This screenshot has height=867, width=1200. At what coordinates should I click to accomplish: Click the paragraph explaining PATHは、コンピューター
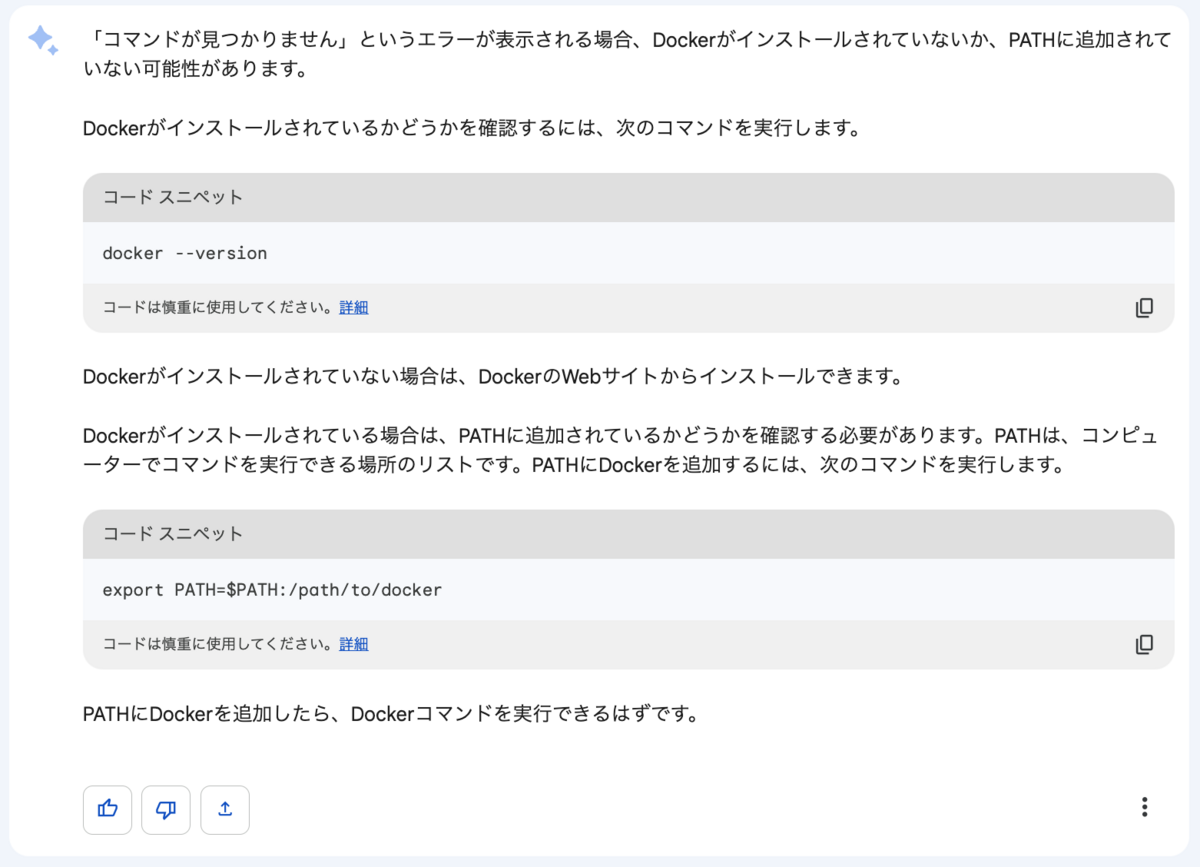tap(622, 452)
